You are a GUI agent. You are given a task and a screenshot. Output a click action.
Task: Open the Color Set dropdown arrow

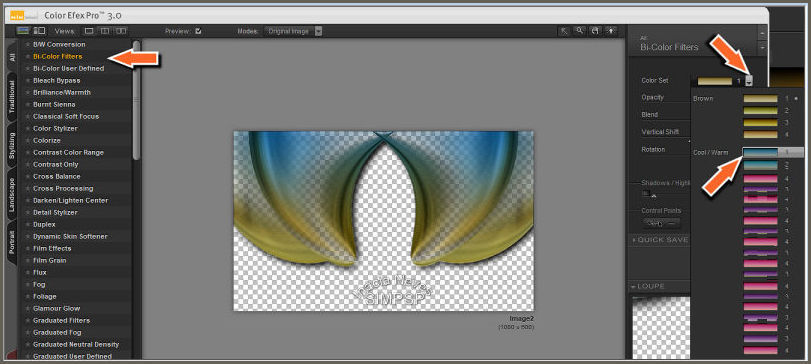[x=749, y=81]
